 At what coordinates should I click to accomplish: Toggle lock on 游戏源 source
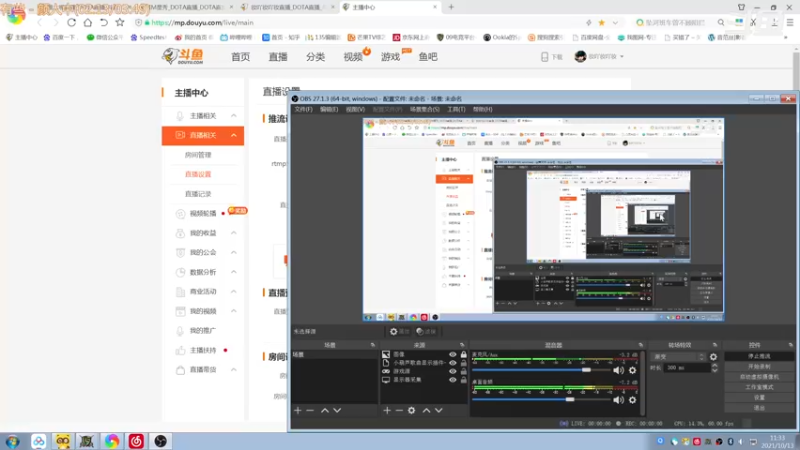463,371
